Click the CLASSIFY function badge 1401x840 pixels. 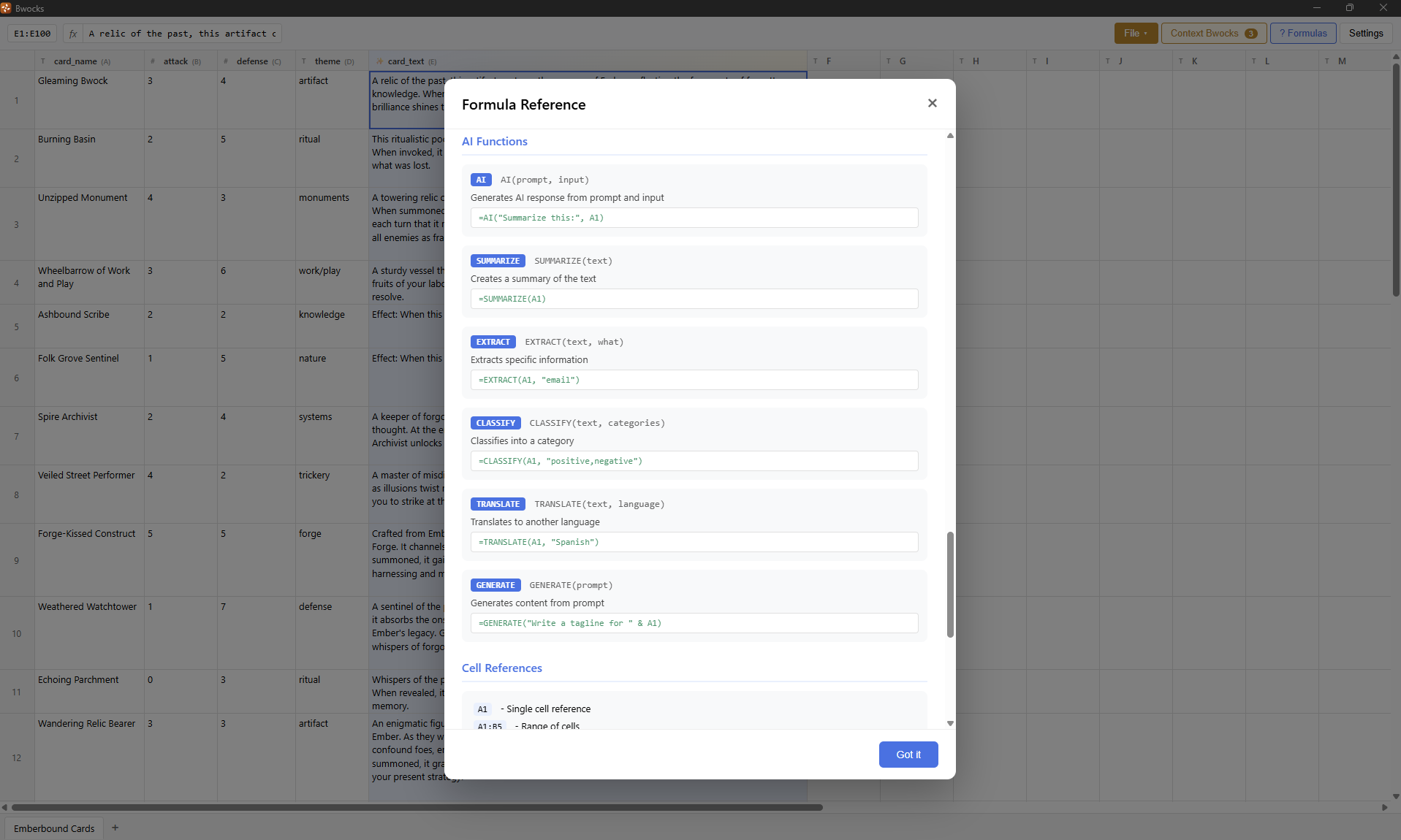496,423
